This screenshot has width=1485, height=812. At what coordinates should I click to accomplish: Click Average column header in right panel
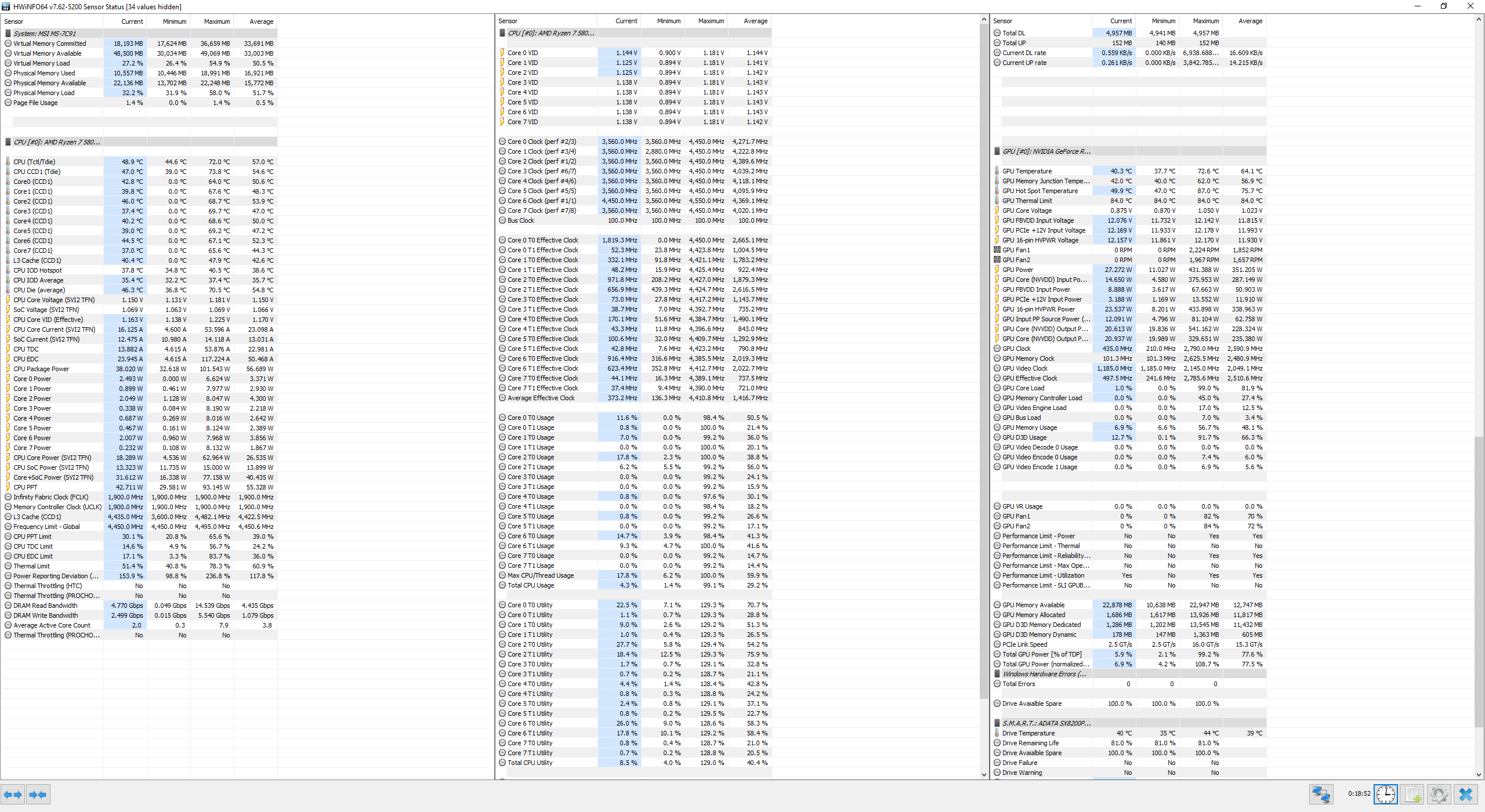1250,21
